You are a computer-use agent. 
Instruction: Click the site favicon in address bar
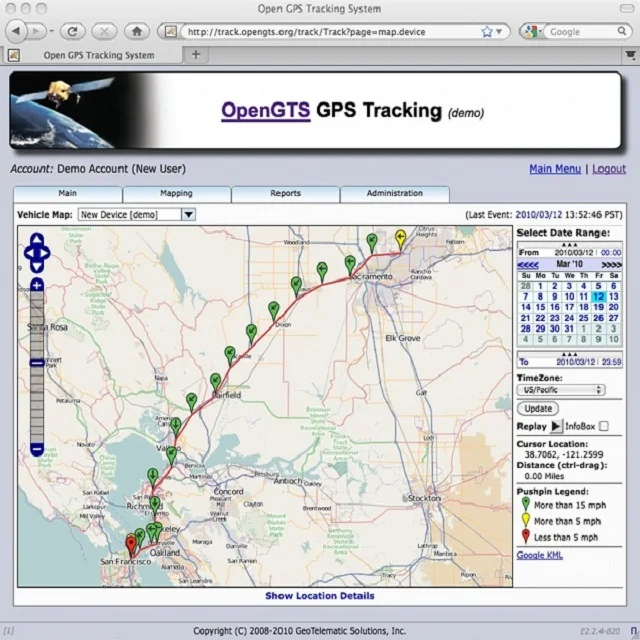coord(171,31)
